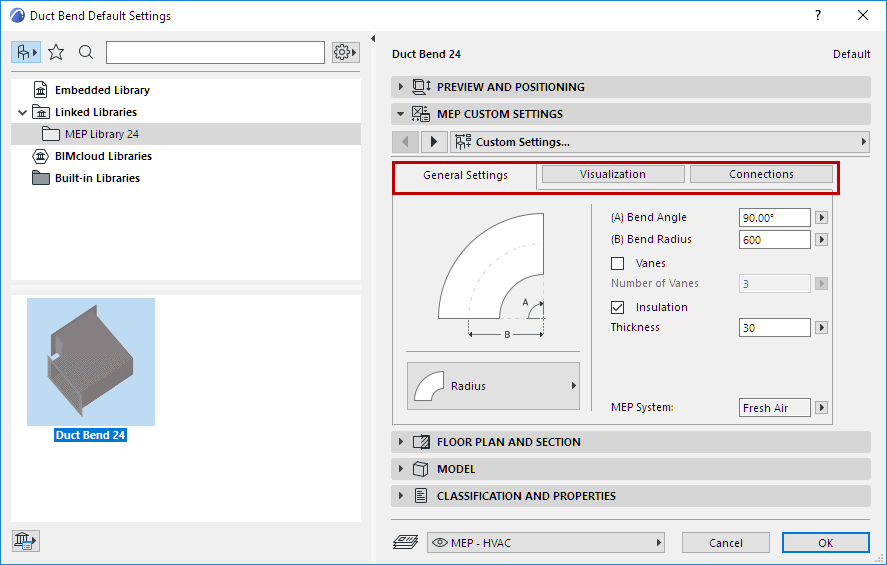
Task: Click the Bend Angle value field
Action: 774,218
